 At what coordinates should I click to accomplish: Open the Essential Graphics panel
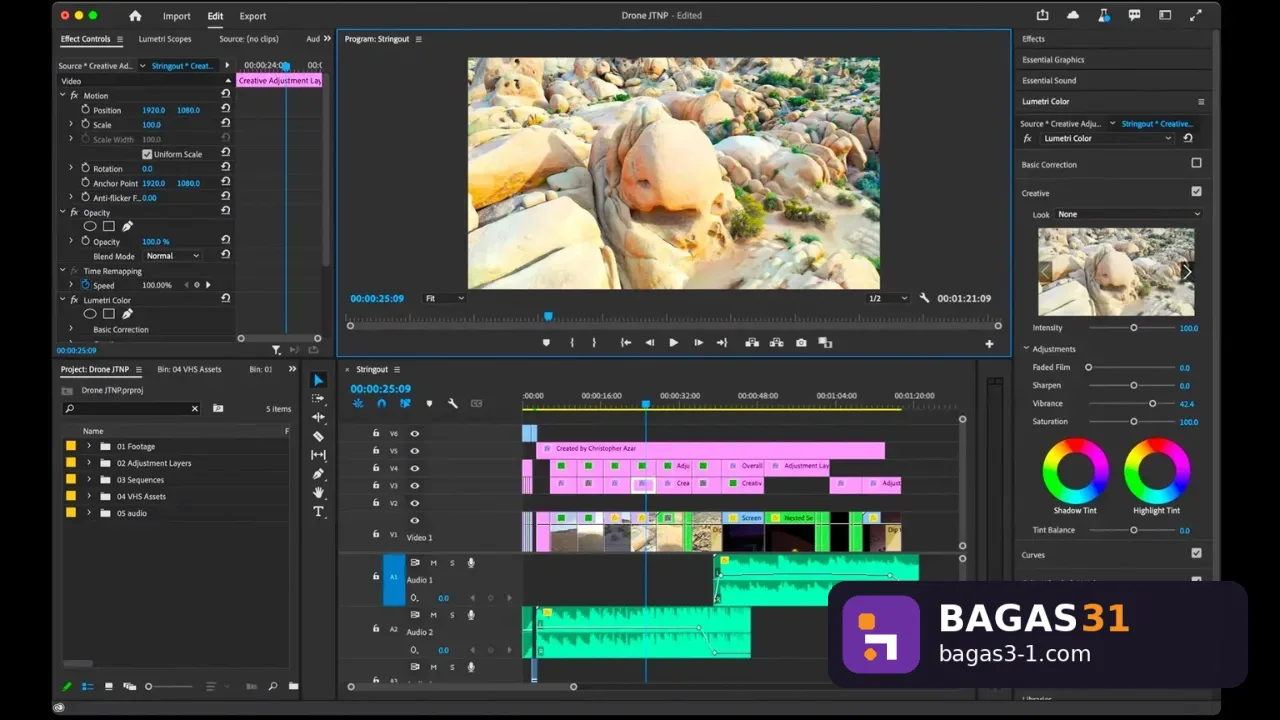click(x=1053, y=59)
